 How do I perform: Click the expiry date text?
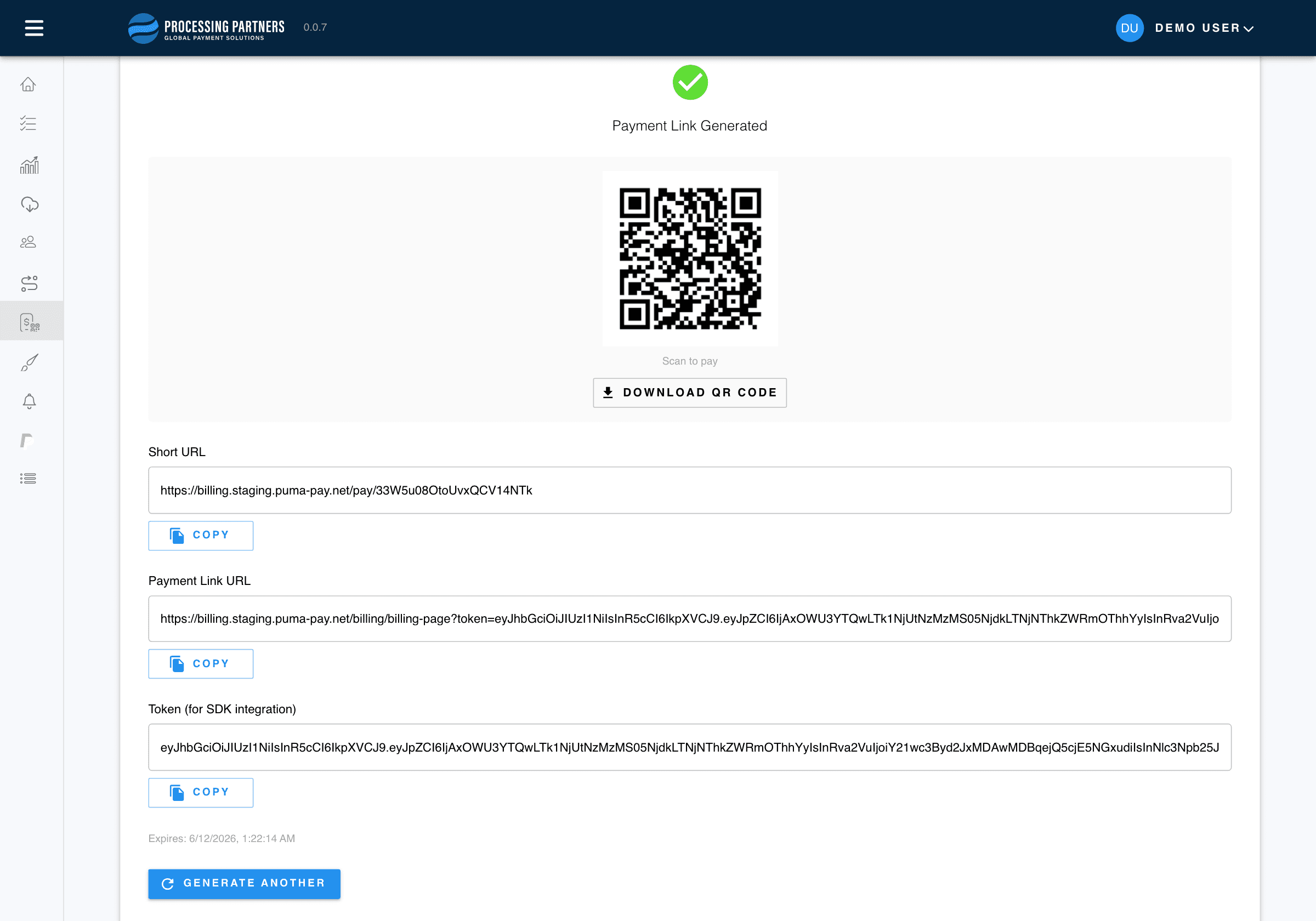(222, 838)
